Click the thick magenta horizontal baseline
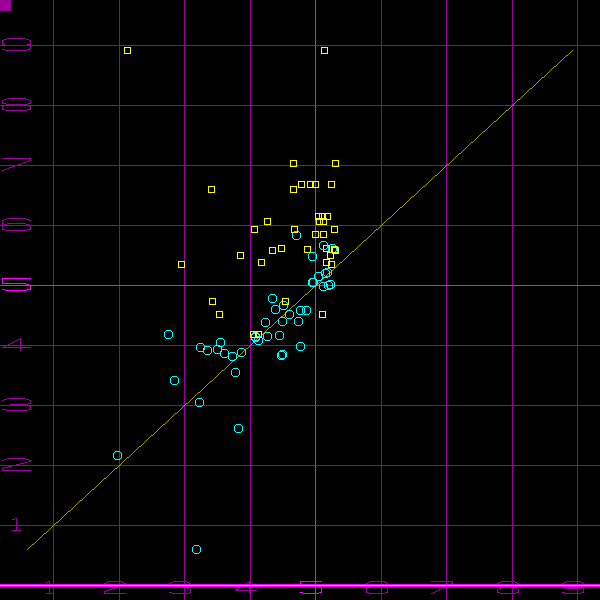The height and width of the screenshot is (600, 600). (300, 585)
